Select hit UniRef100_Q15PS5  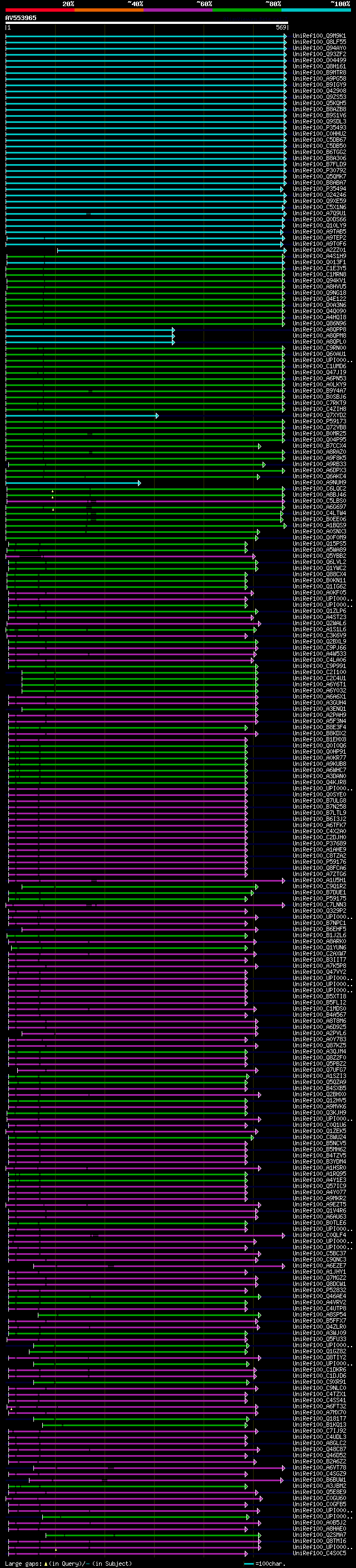pyautogui.click(x=319, y=543)
